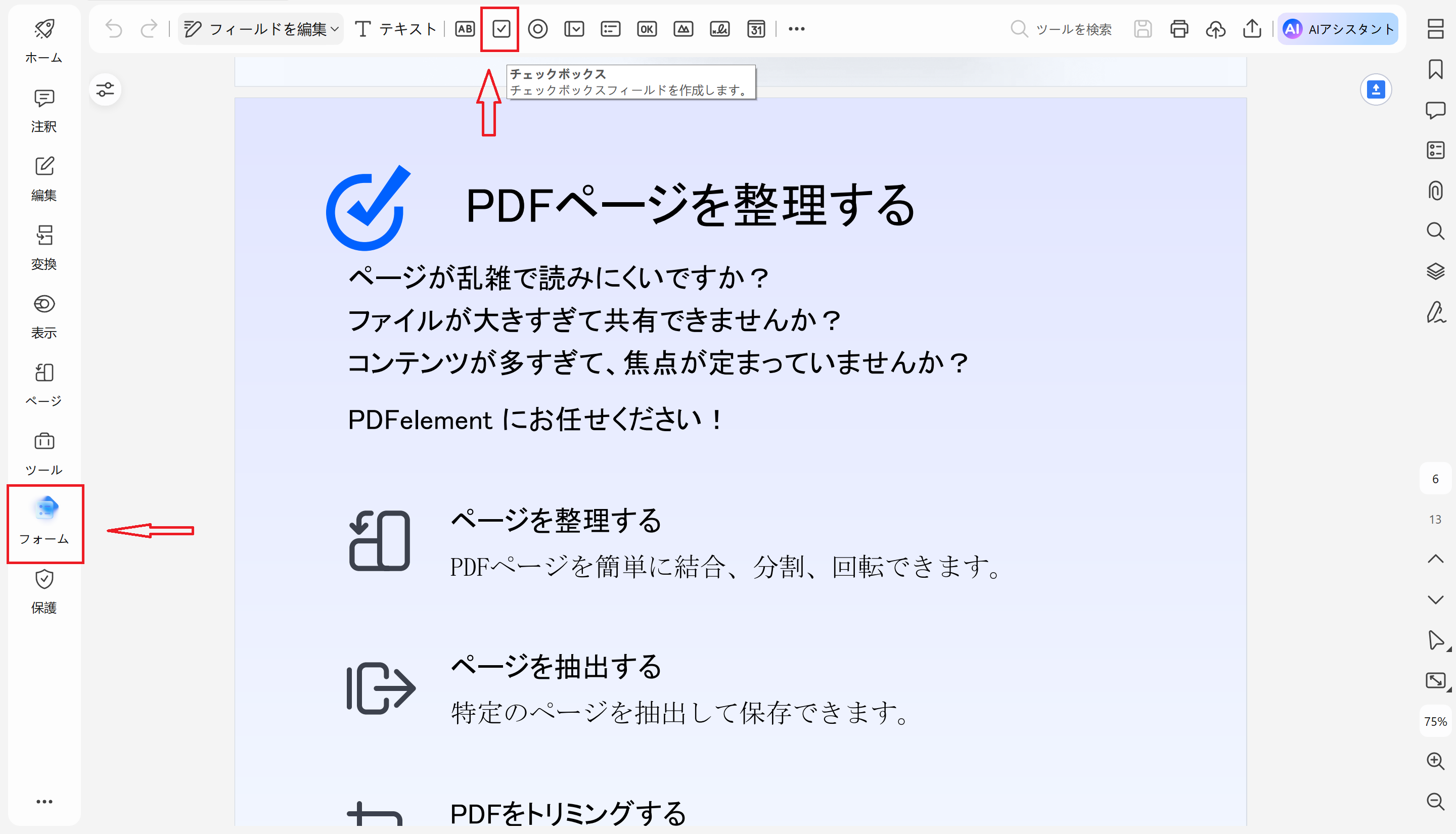Screen dimensions: 1456x834
Task: Switch to the 編集 edit tab
Action: click(x=44, y=179)
